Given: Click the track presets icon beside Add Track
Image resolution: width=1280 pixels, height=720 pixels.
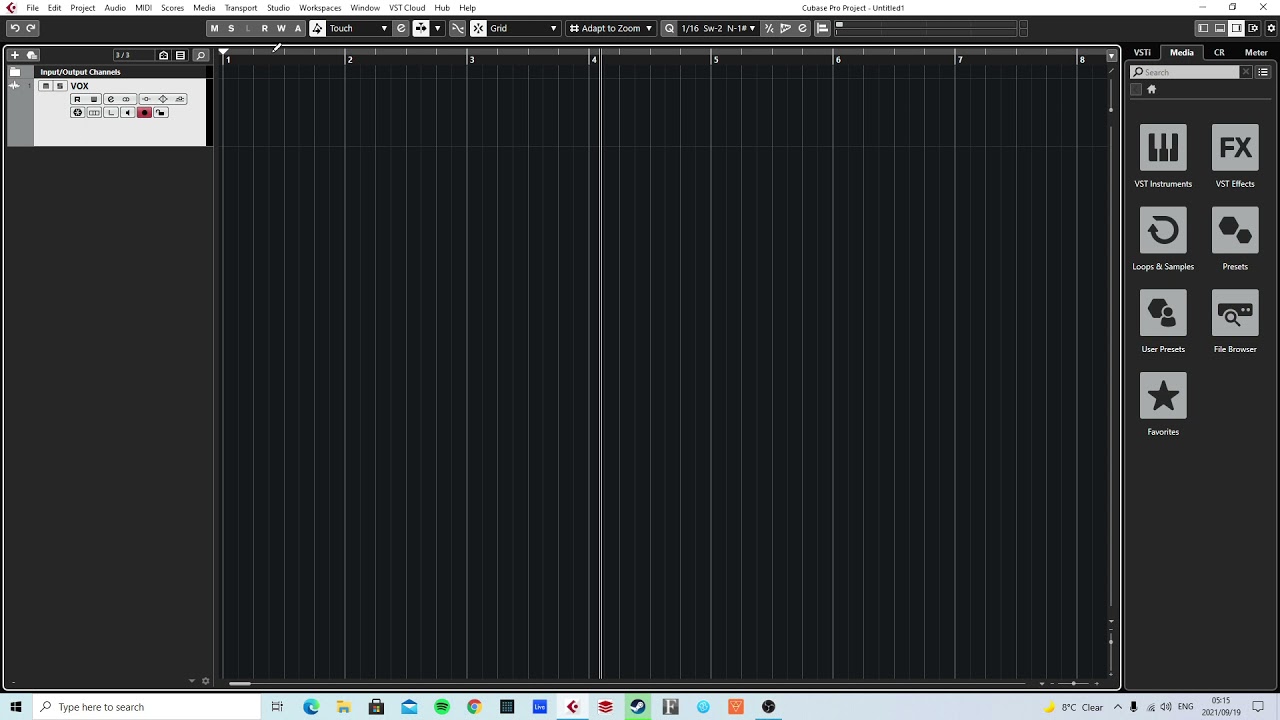Looking at the screenshot, I should pos(32,55).
